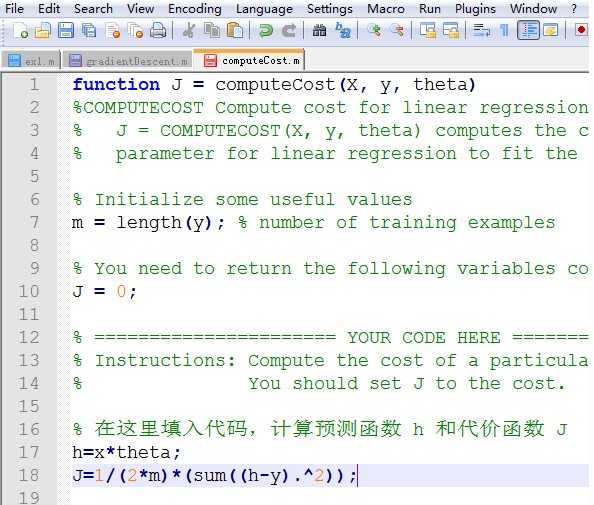This screenshot has height=505, width=594.
Task: Open the Settings menu
Action: pyautogui.click(x=330, y=8)
